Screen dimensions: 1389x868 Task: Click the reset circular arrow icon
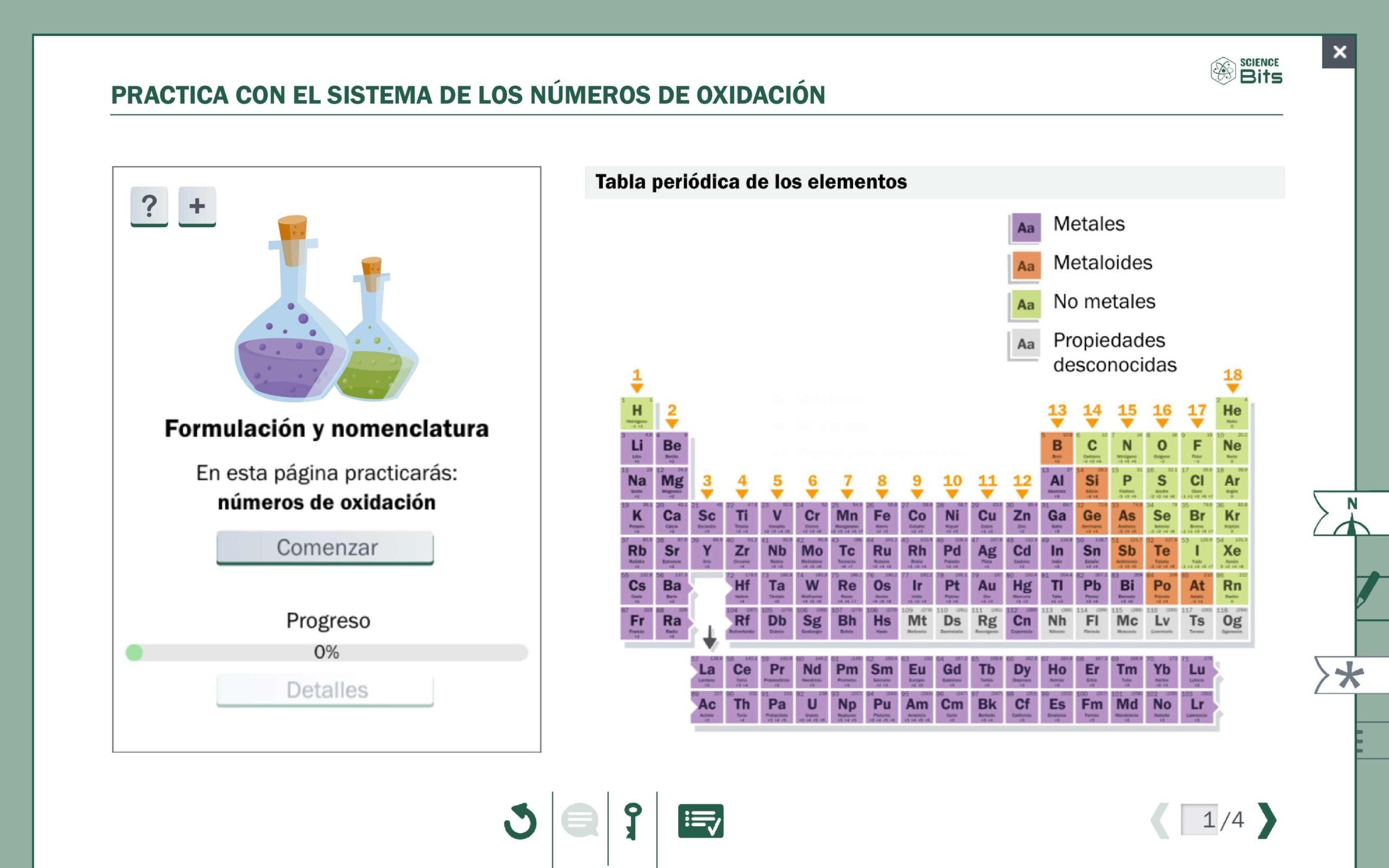pos(520,821)
